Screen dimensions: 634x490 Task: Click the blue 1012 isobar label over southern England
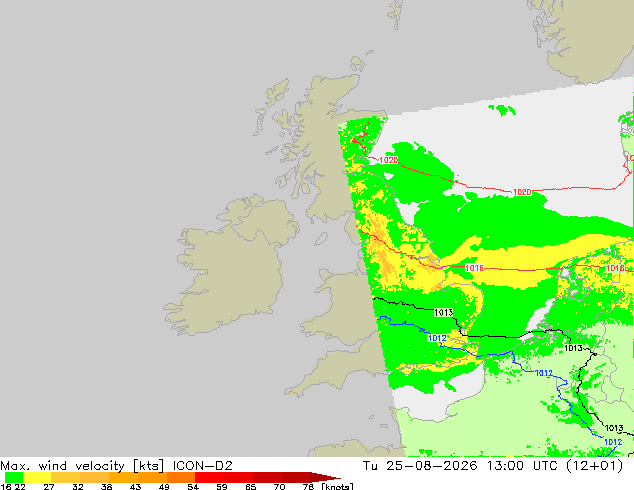coord(437,338)
